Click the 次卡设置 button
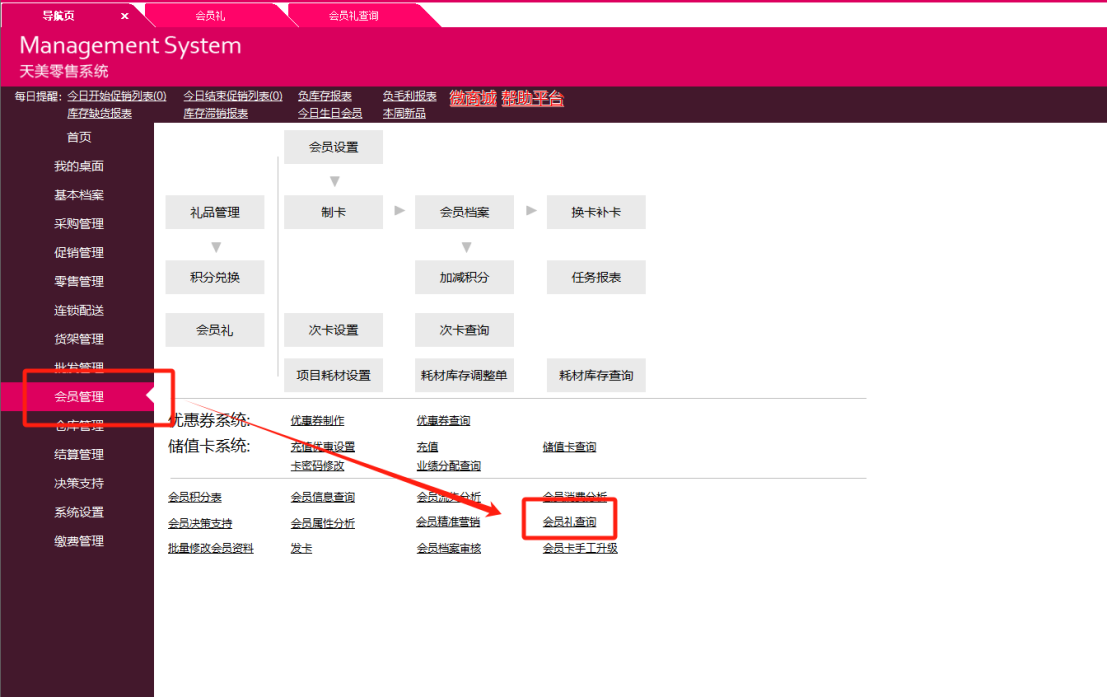This screenshot has height=697, width=1107. point(333,330)
